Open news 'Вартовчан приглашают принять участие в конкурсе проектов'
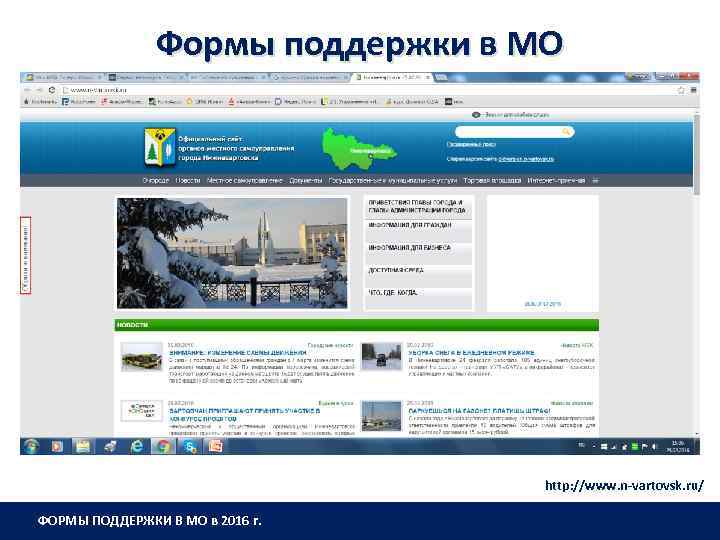Screen dimensions: 720x540 (244, 415)
